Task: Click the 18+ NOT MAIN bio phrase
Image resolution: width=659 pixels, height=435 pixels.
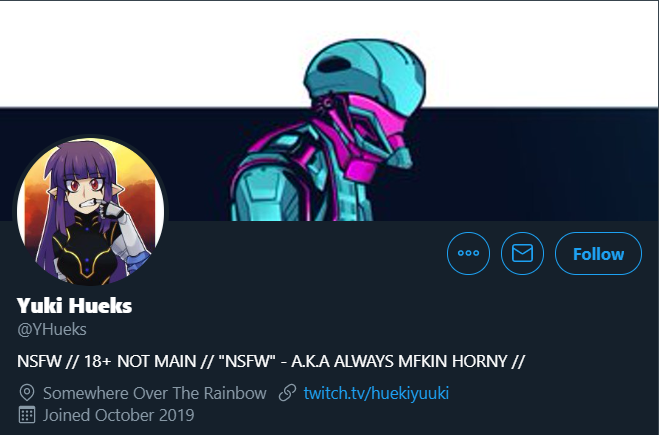Action: pyautogui.click(x=140, y=361)
